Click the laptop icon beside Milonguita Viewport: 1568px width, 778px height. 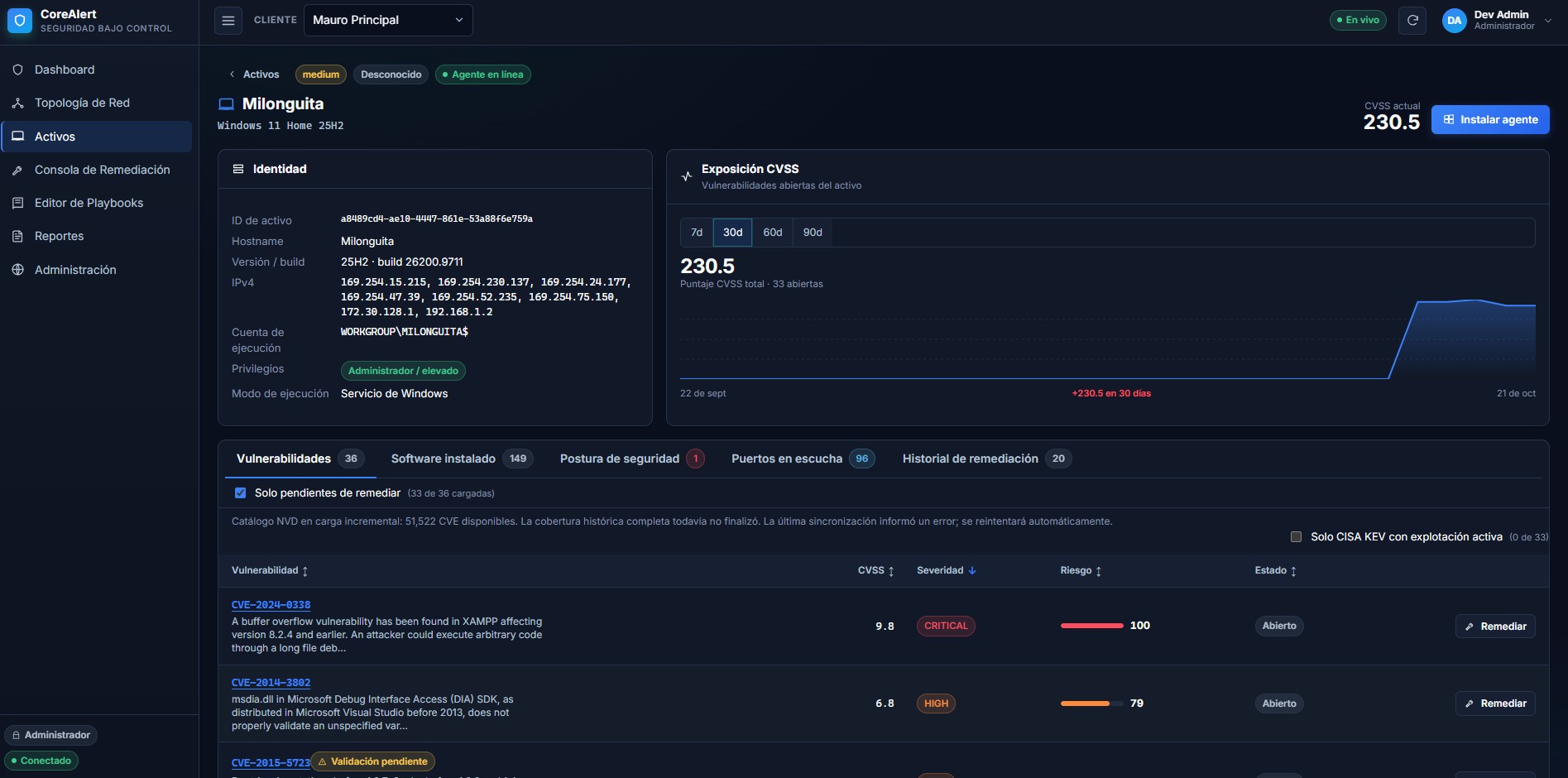(226, 104)
